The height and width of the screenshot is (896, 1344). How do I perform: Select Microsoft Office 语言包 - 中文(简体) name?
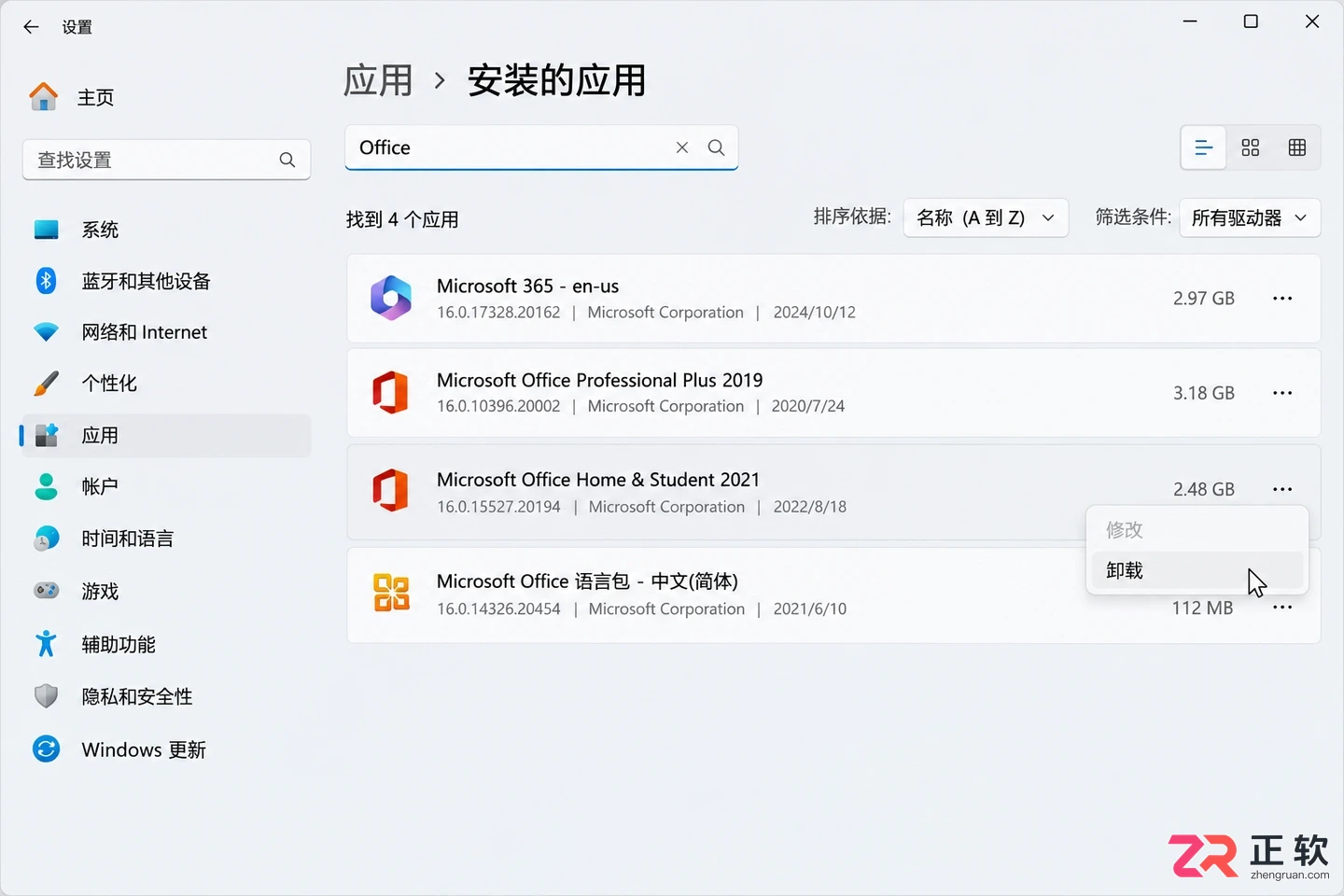pos(587,581)
